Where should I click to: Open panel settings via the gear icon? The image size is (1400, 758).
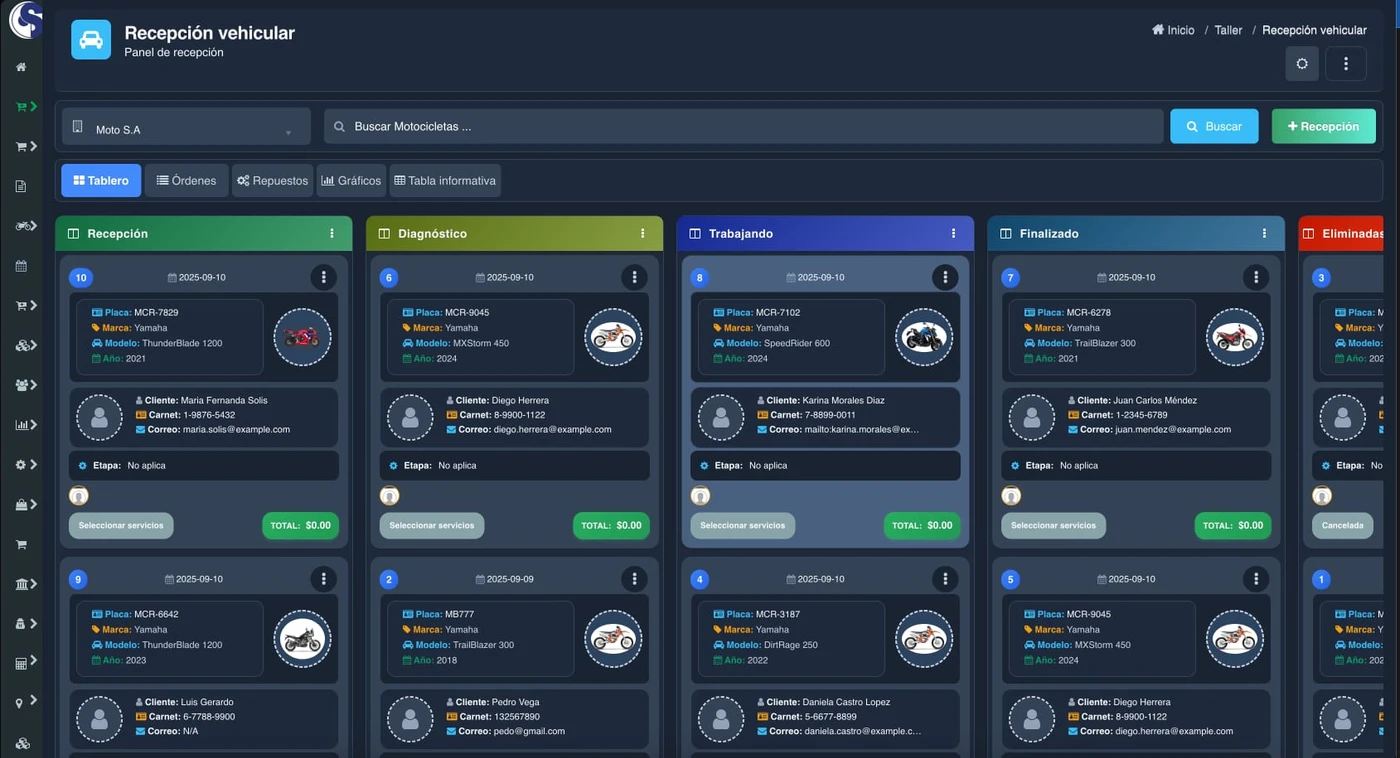[1301, 63]
